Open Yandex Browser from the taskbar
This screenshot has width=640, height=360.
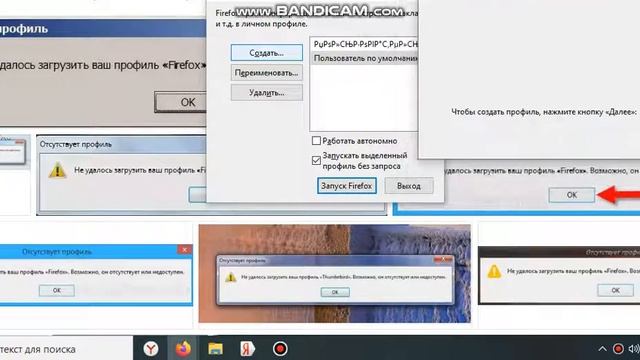(151, 349)
